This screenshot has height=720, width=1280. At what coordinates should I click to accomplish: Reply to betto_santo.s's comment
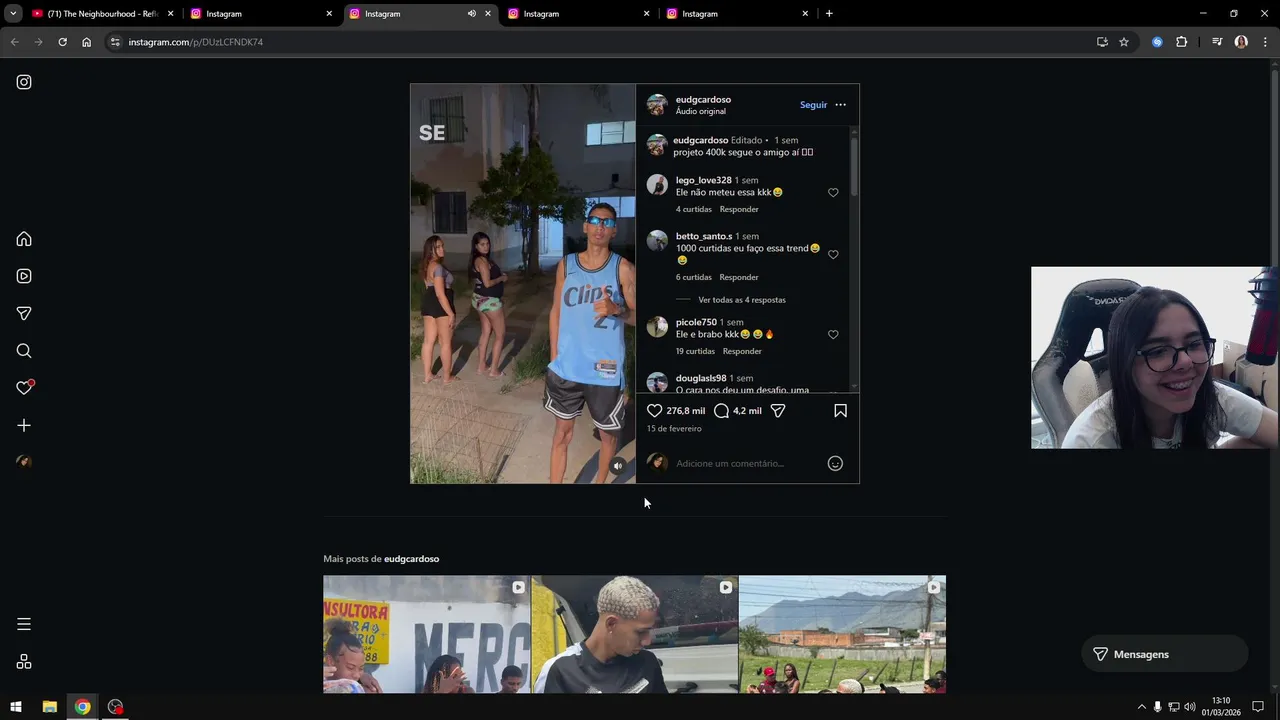tap(739, 277)
